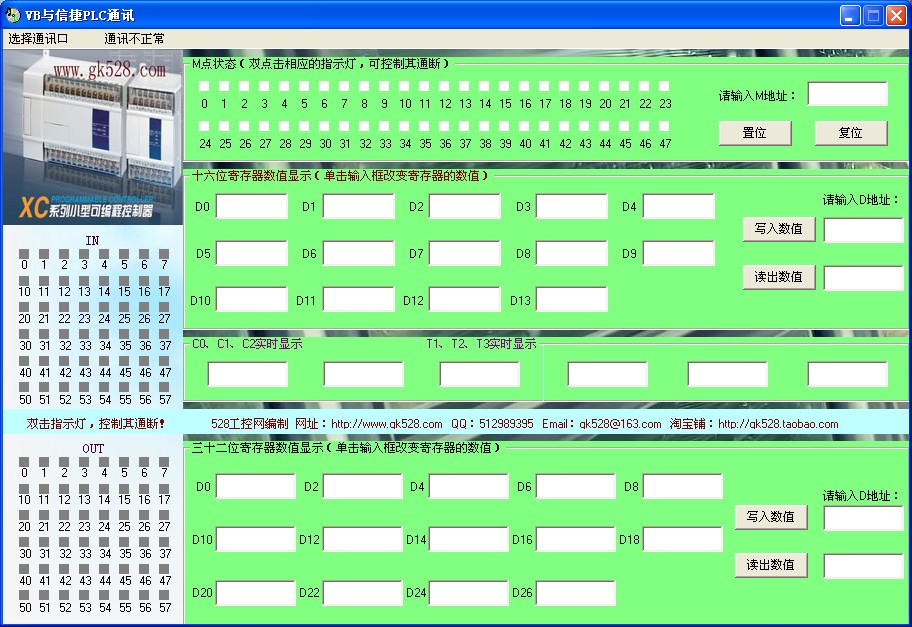Click 写入数值 in the 16-bit register section
Viewport: 912px width, 627px height.
tap(779, 229)
